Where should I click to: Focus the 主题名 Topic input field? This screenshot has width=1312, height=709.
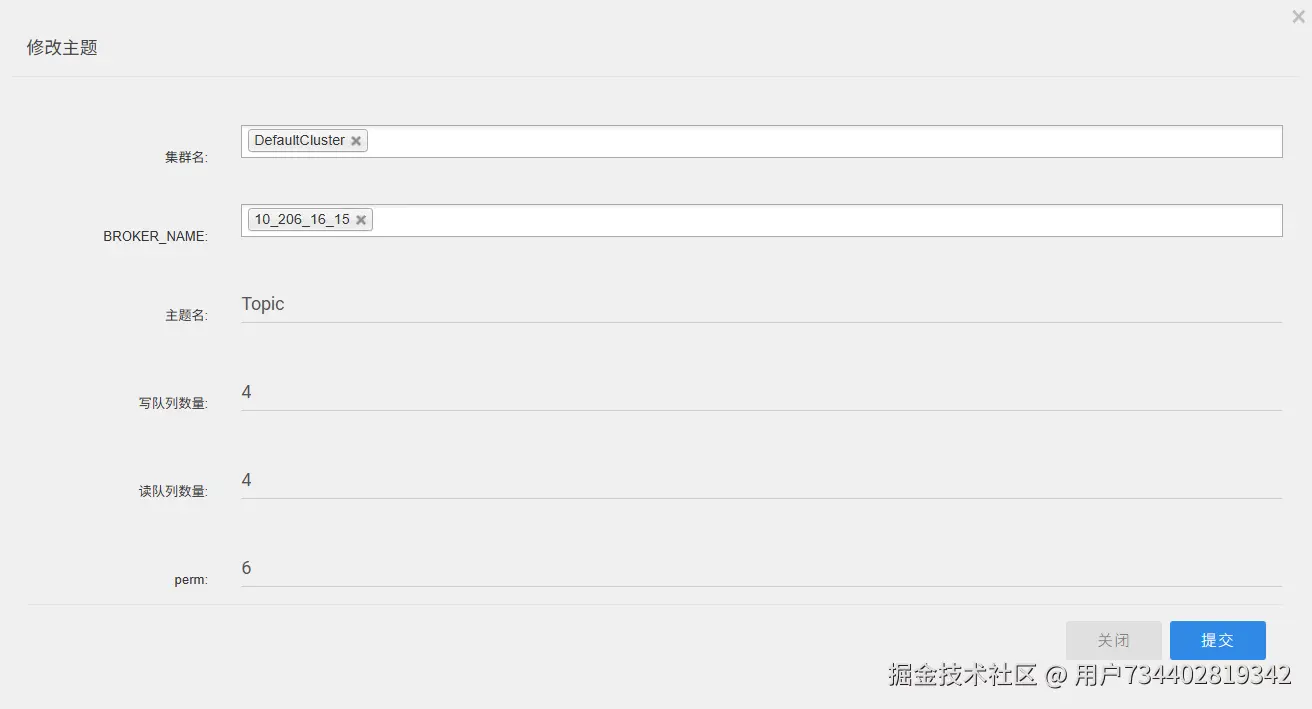click(x=762, y=304)
